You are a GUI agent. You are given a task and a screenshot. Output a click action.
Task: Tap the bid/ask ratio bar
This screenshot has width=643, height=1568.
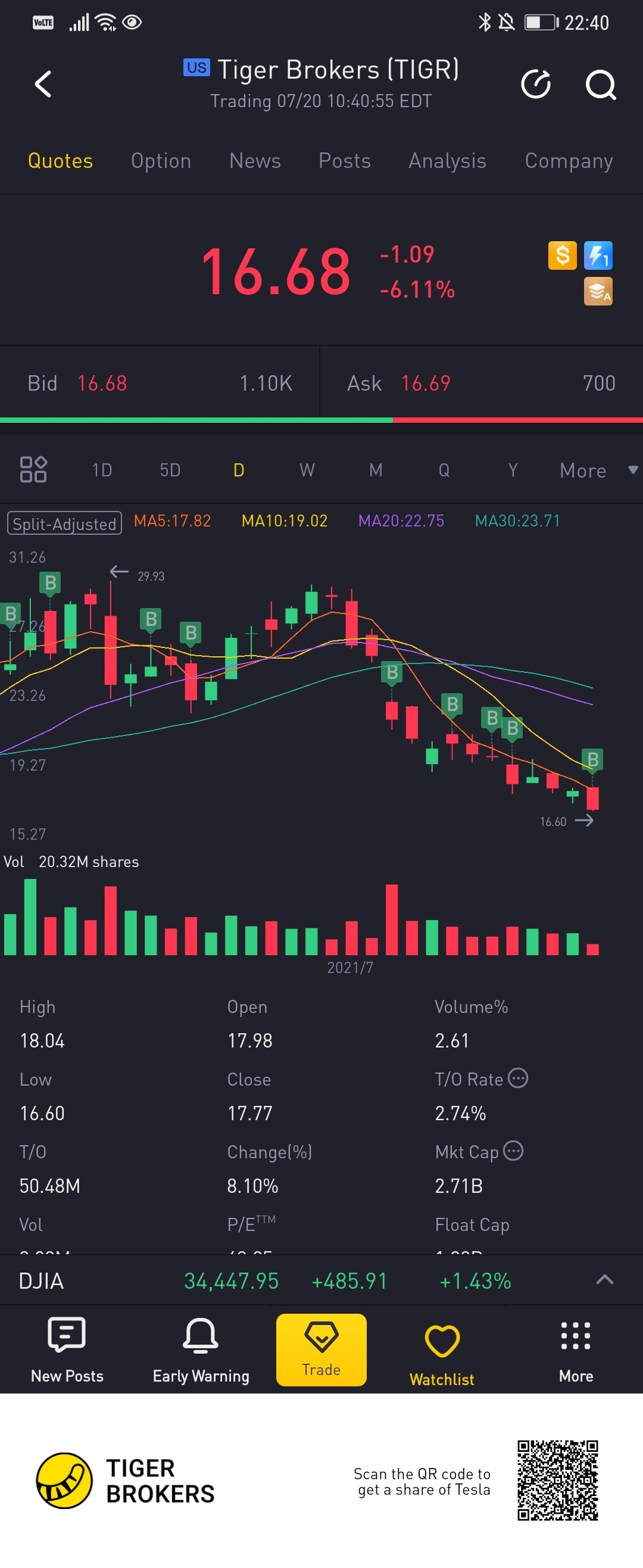pyautogui.click(x=321, y=420)
